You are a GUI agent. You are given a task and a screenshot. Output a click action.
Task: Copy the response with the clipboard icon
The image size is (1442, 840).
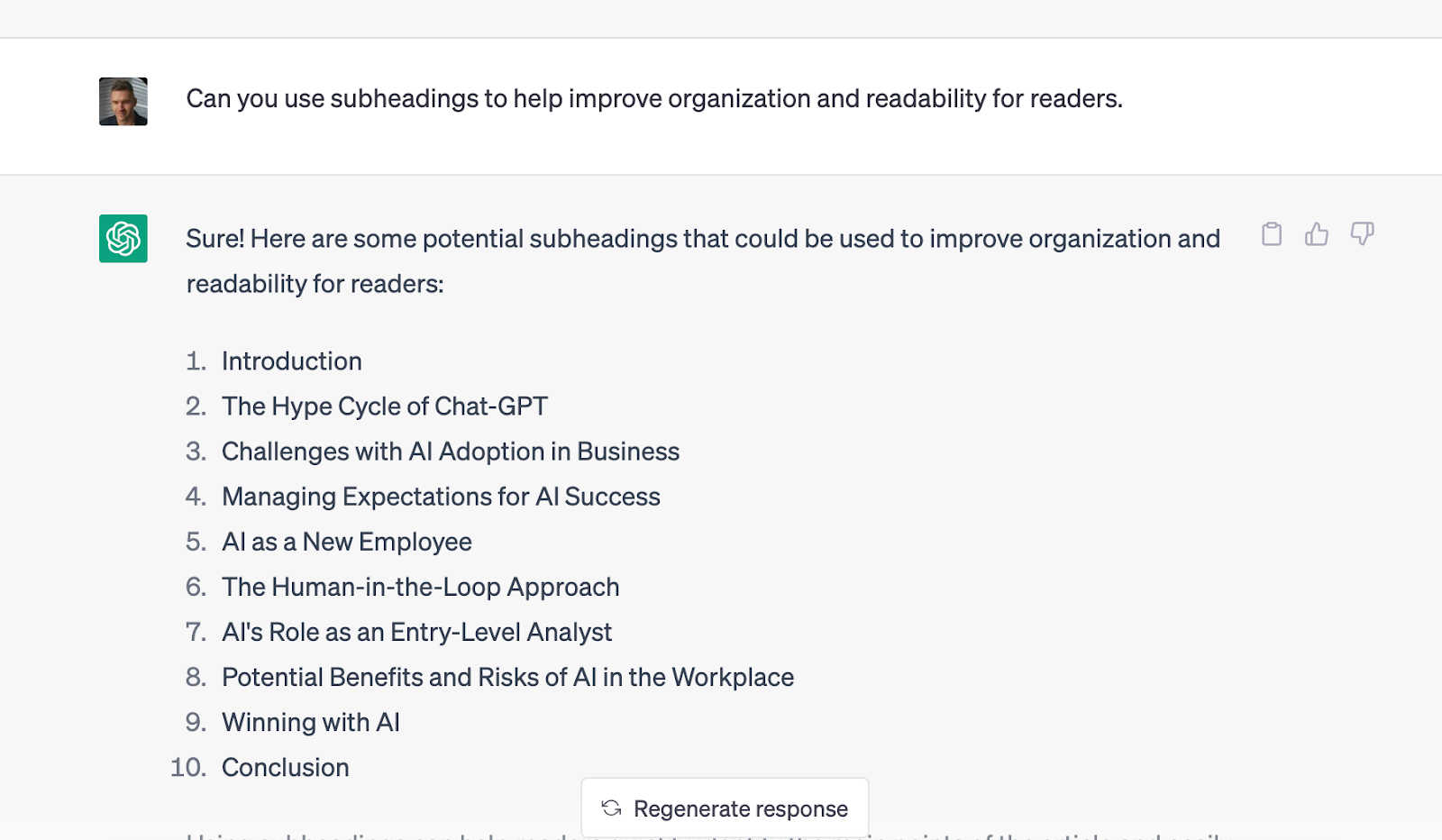[1272, 234]
